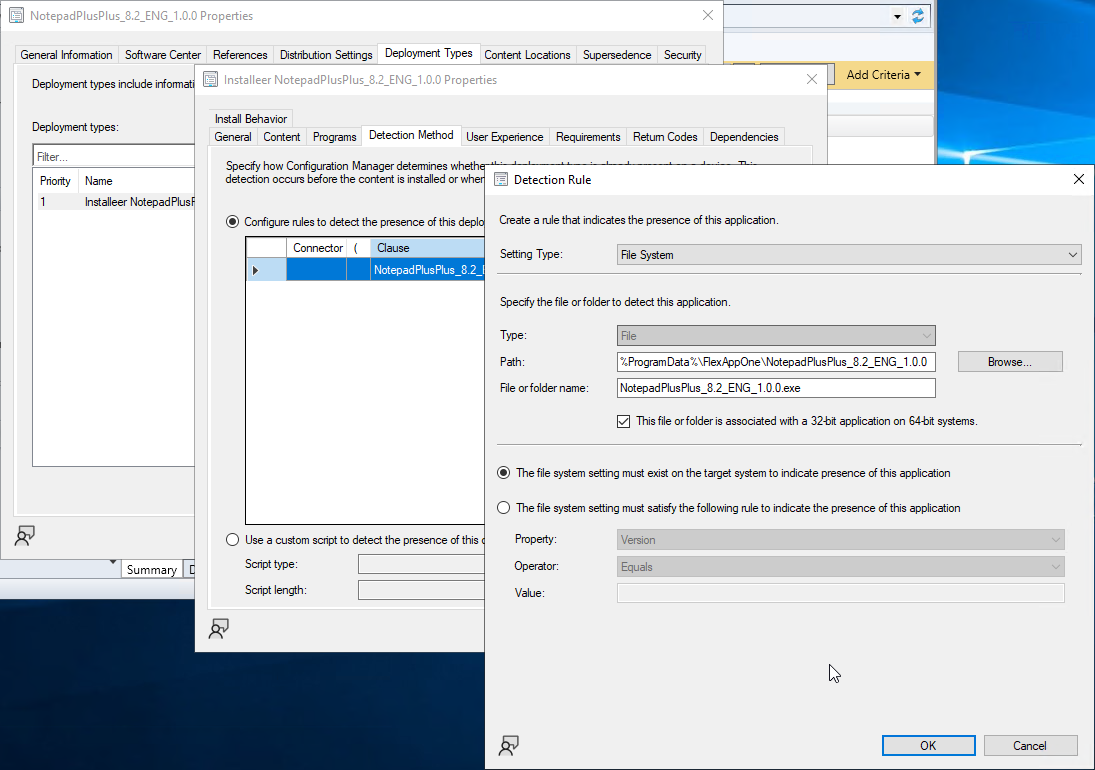Click feedback icon in Detection Rule dialog
The height and width of the screenshot is (770, 1095).
coord(509,745)
